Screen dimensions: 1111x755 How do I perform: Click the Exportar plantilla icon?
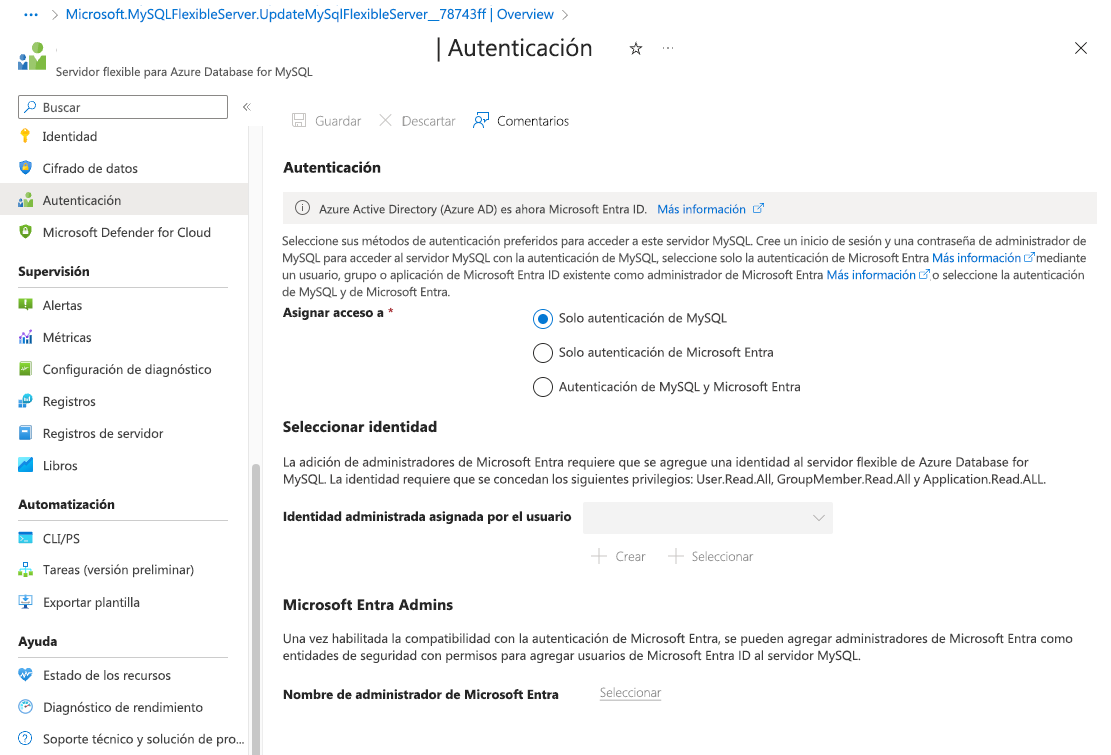coord(27,601)
